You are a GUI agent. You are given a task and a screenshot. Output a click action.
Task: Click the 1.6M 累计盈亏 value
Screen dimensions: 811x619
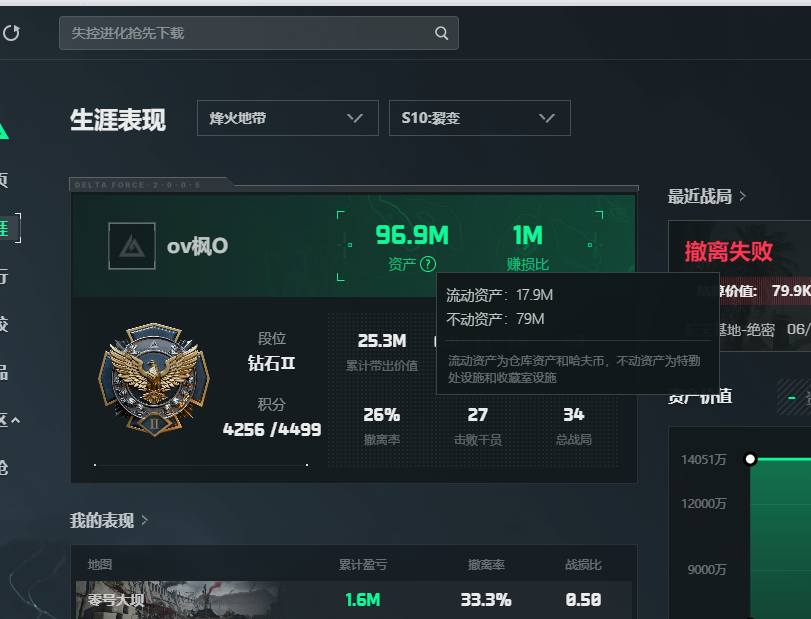pyautogui.click(x=363, y=600)
